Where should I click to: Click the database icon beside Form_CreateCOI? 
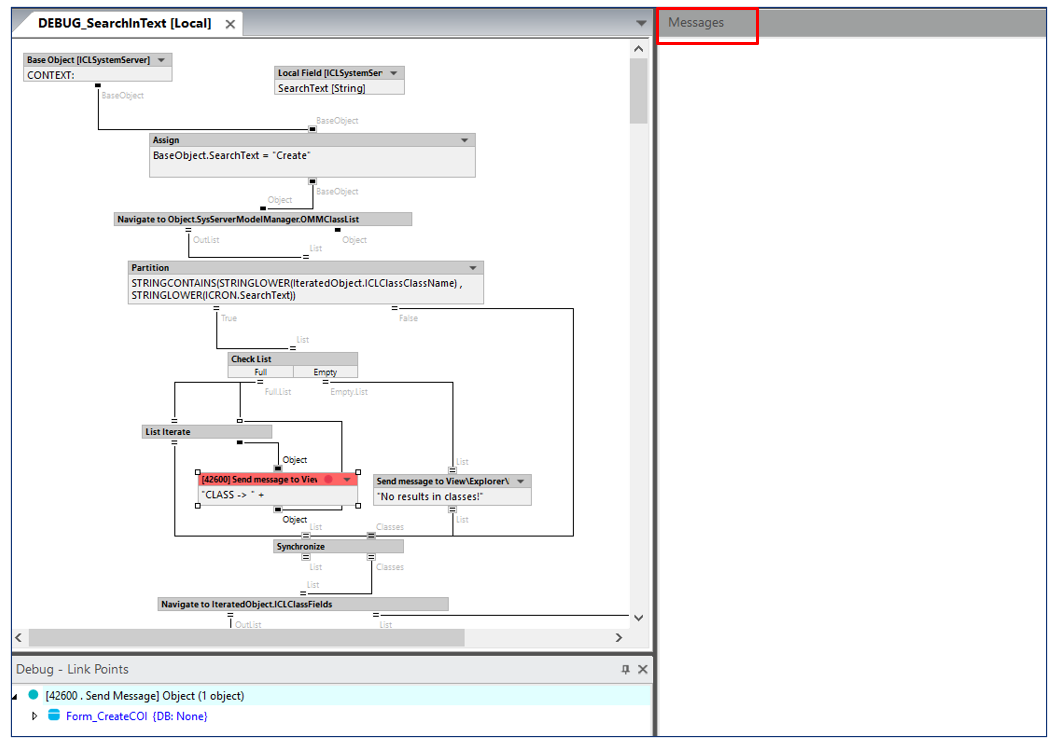pyautogui.click(x=54, y=715)
